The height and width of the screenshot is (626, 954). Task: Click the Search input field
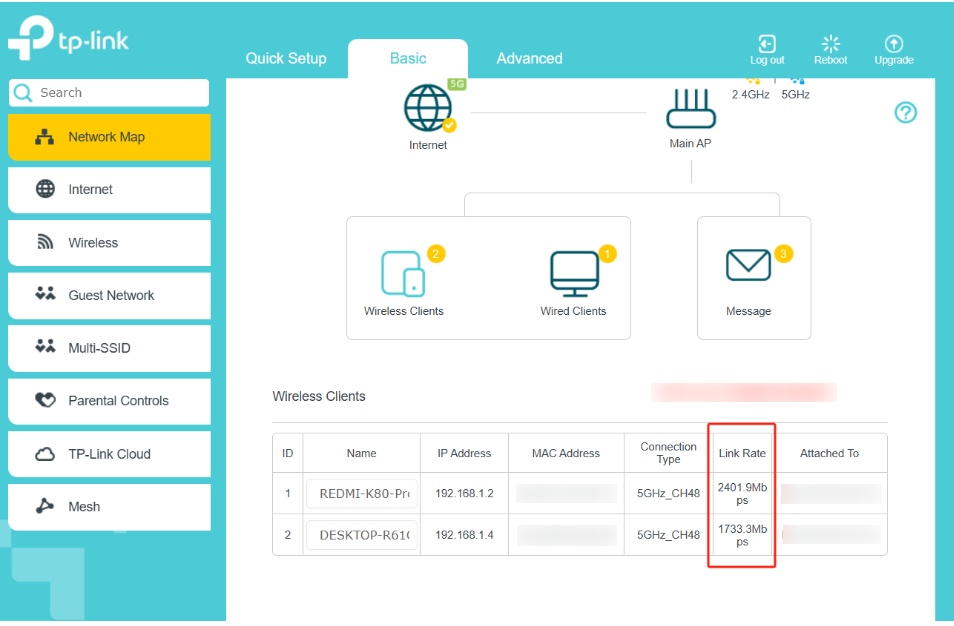118,93
